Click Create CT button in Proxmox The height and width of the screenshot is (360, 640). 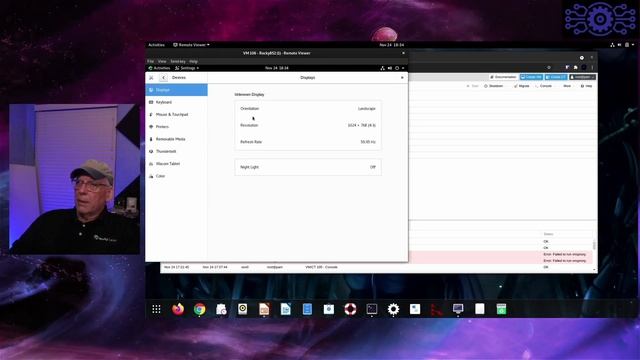[556, 77]
